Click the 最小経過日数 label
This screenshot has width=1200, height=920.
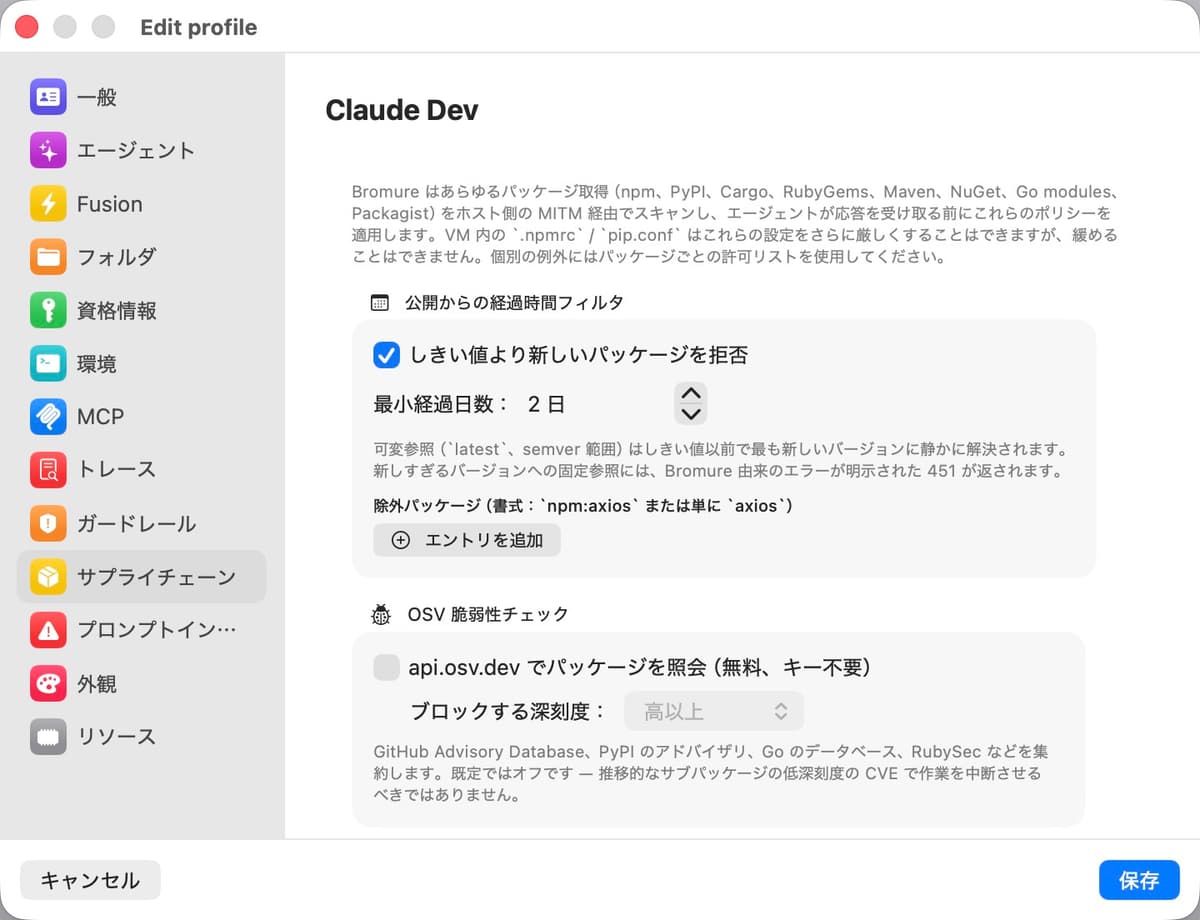coord(441,404)
